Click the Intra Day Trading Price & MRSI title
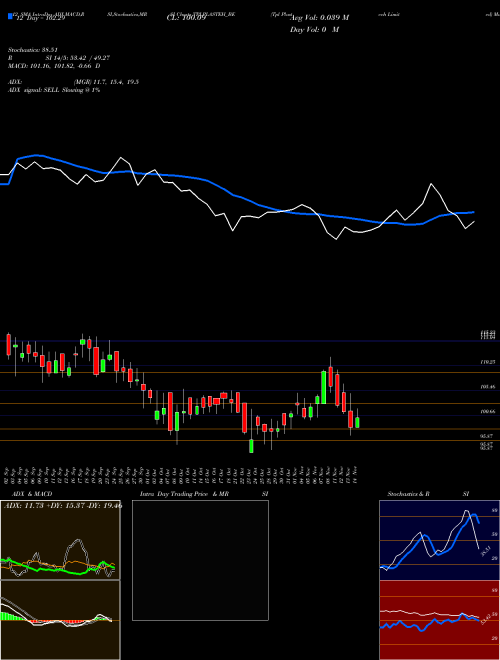 coord(204,494)
